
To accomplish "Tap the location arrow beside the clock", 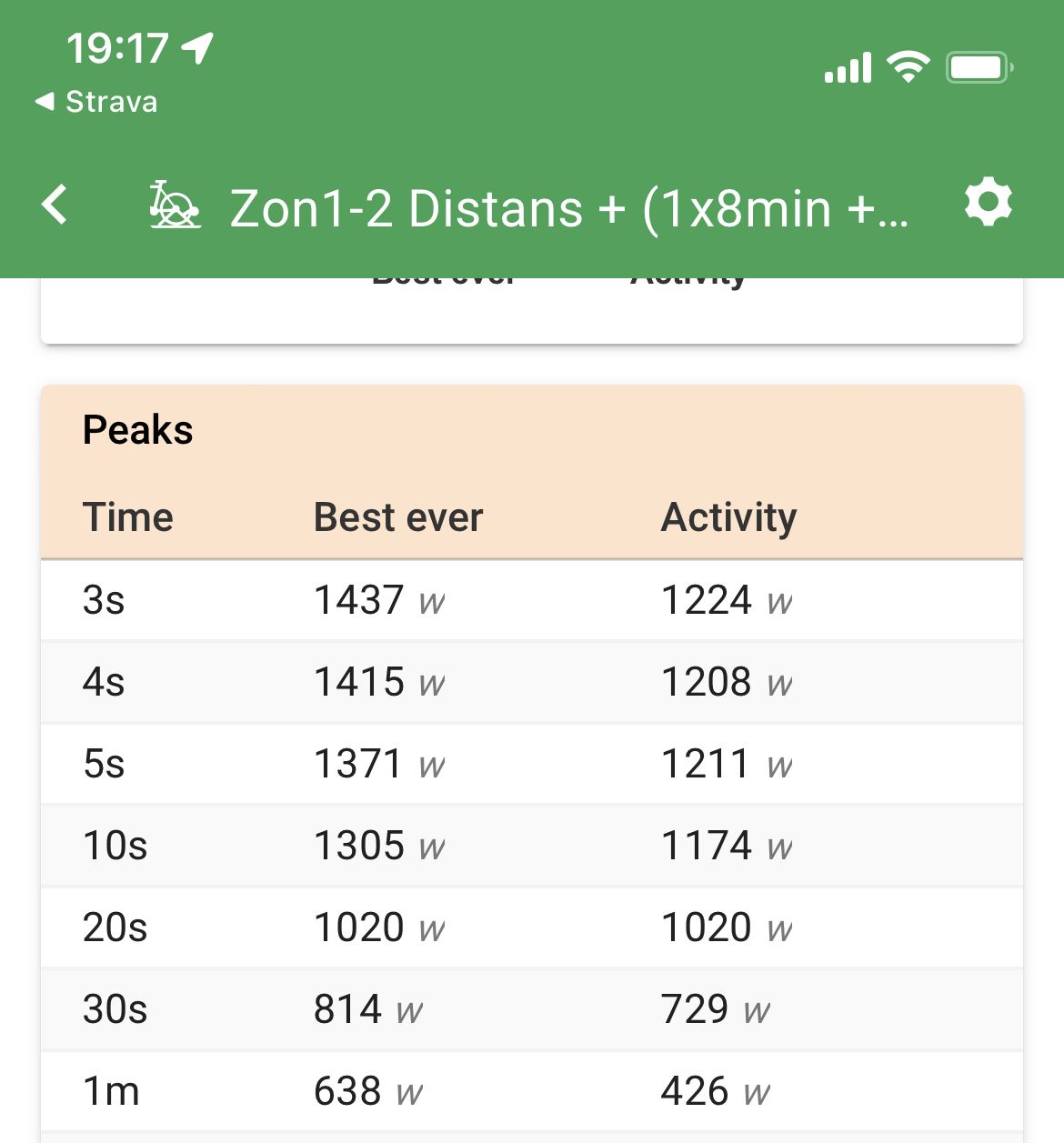I will click(x=197, y=47).
